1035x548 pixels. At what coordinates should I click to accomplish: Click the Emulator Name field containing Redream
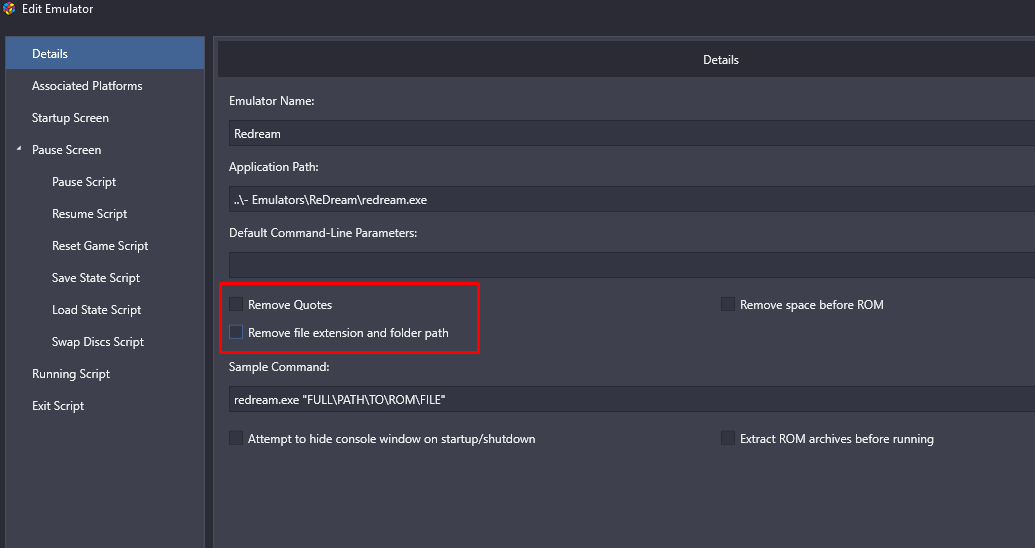[x=632, y=133]
